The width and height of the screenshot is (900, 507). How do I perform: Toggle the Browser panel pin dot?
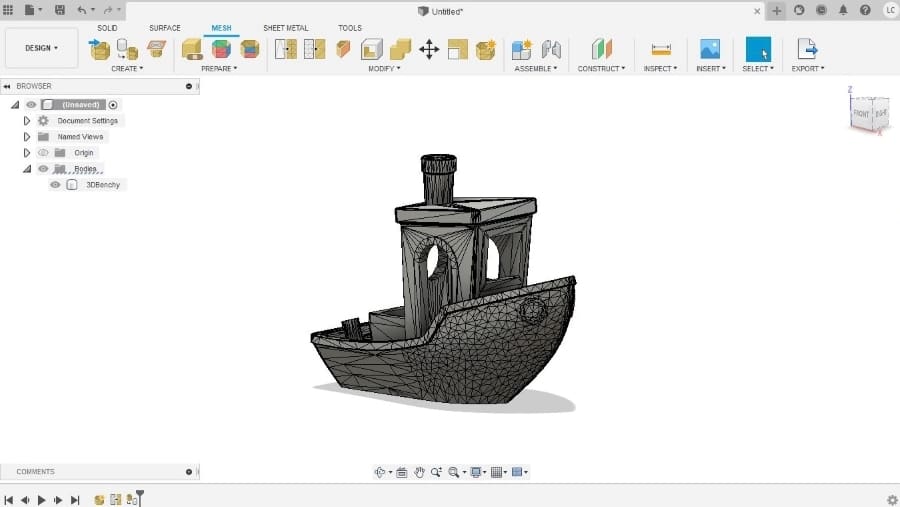[189, 86]
